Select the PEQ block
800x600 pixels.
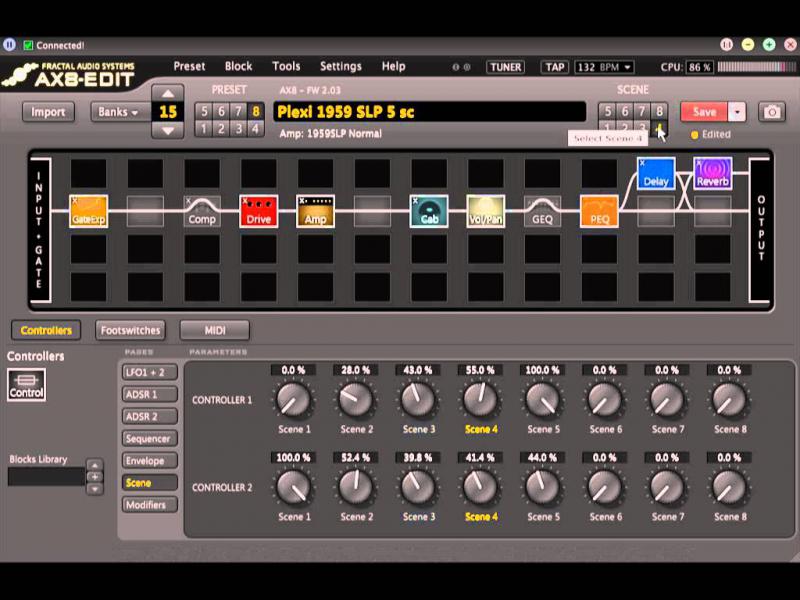click(599, 211)
